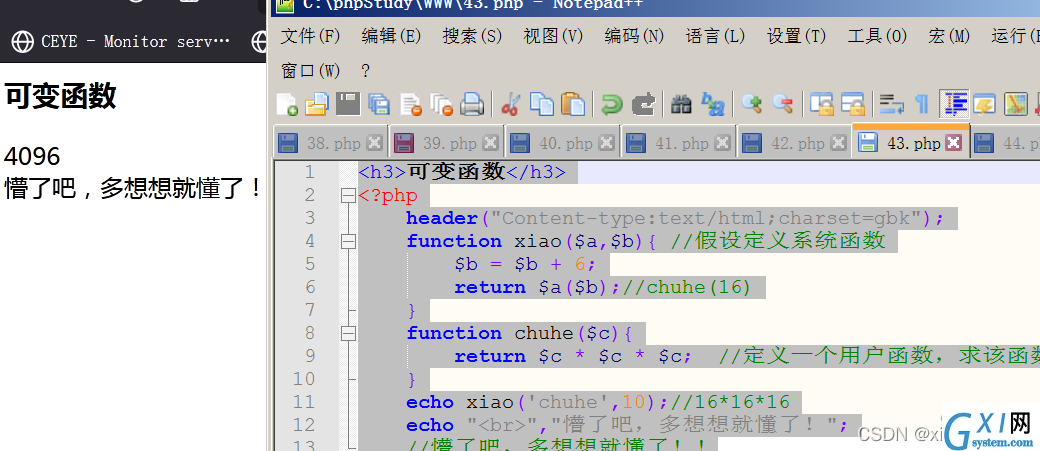Click the Redo arrow icon

point(643,104)
